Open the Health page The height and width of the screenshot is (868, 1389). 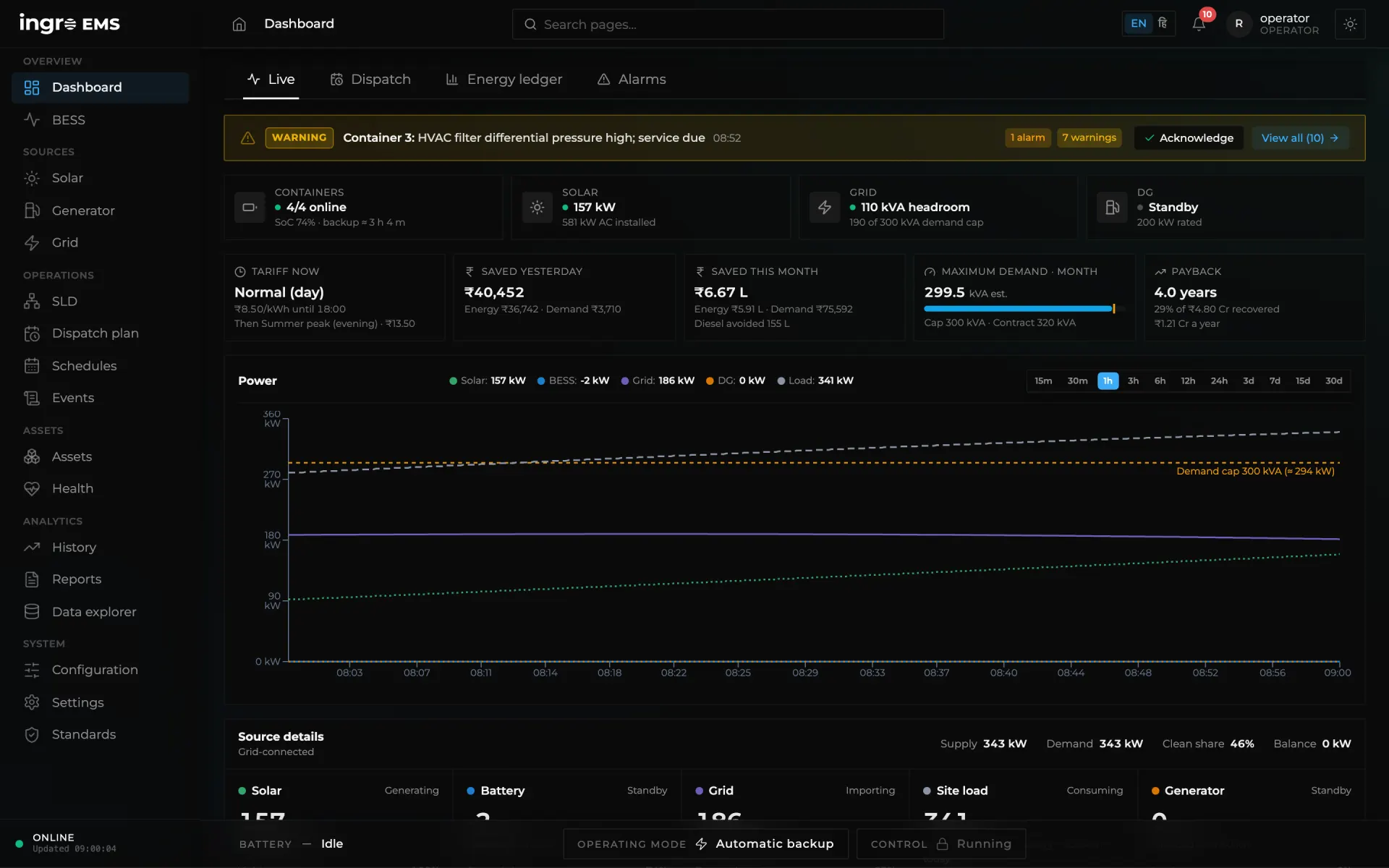click(100, 489)
